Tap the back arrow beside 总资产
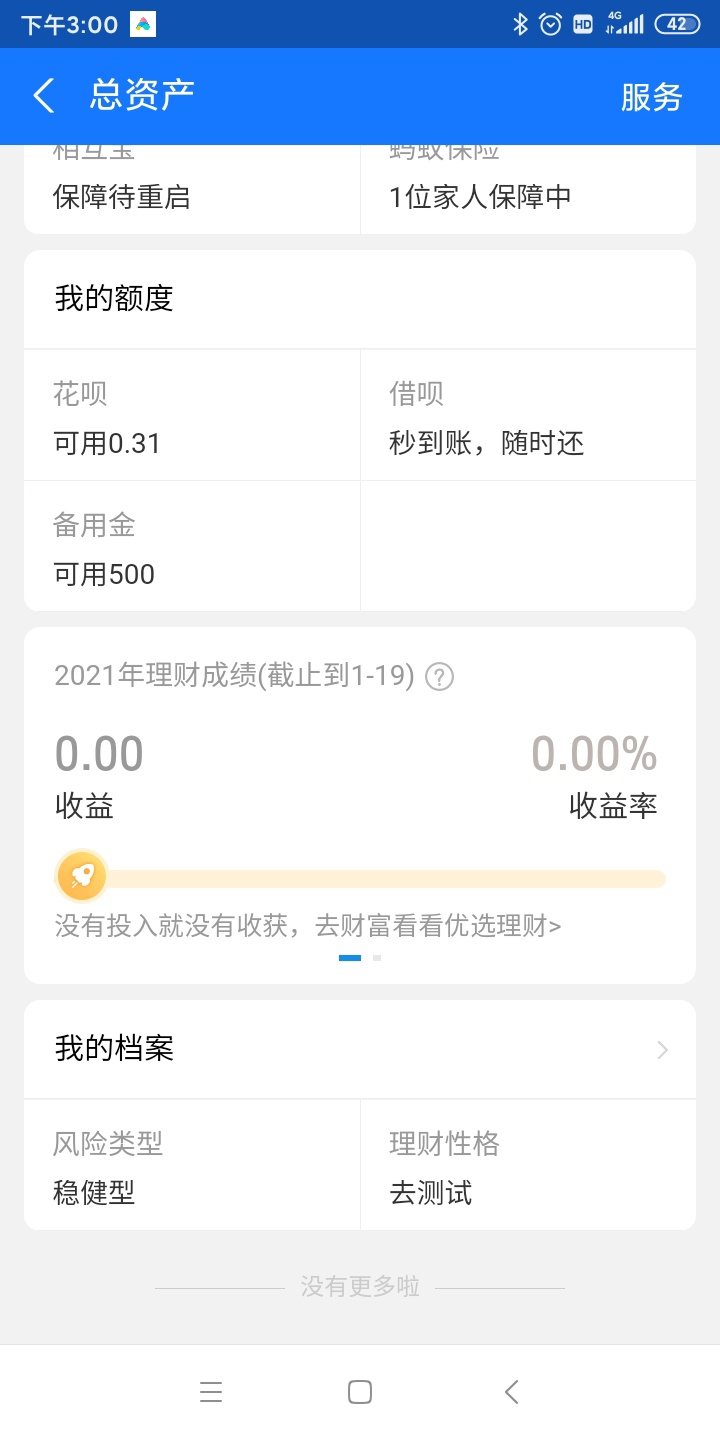 tap(43, 96)
